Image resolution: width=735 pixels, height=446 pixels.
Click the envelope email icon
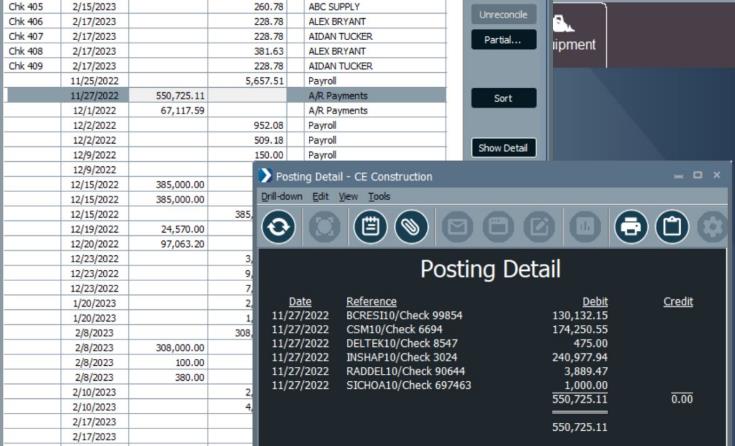point(457,227)
